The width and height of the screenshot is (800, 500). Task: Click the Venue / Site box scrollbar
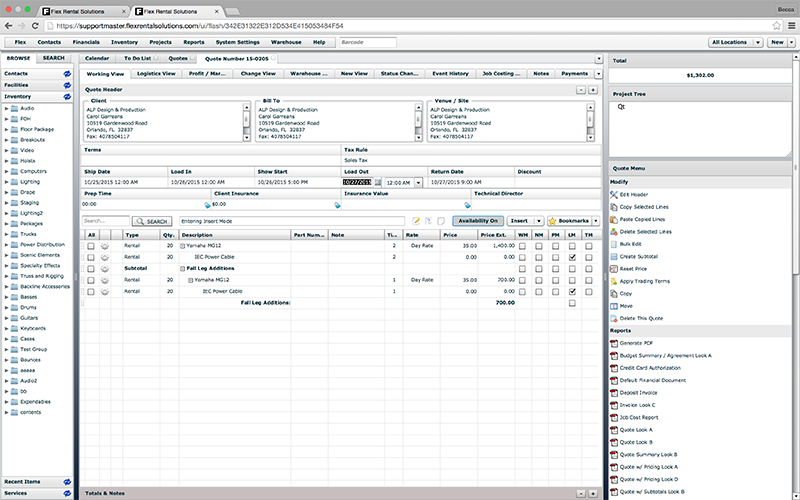pos(590,122)
